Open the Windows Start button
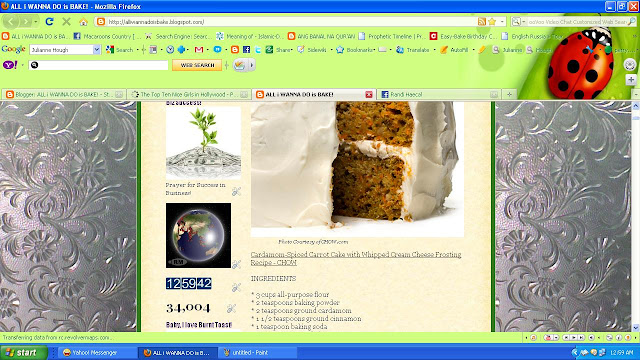 coord(23,352)
